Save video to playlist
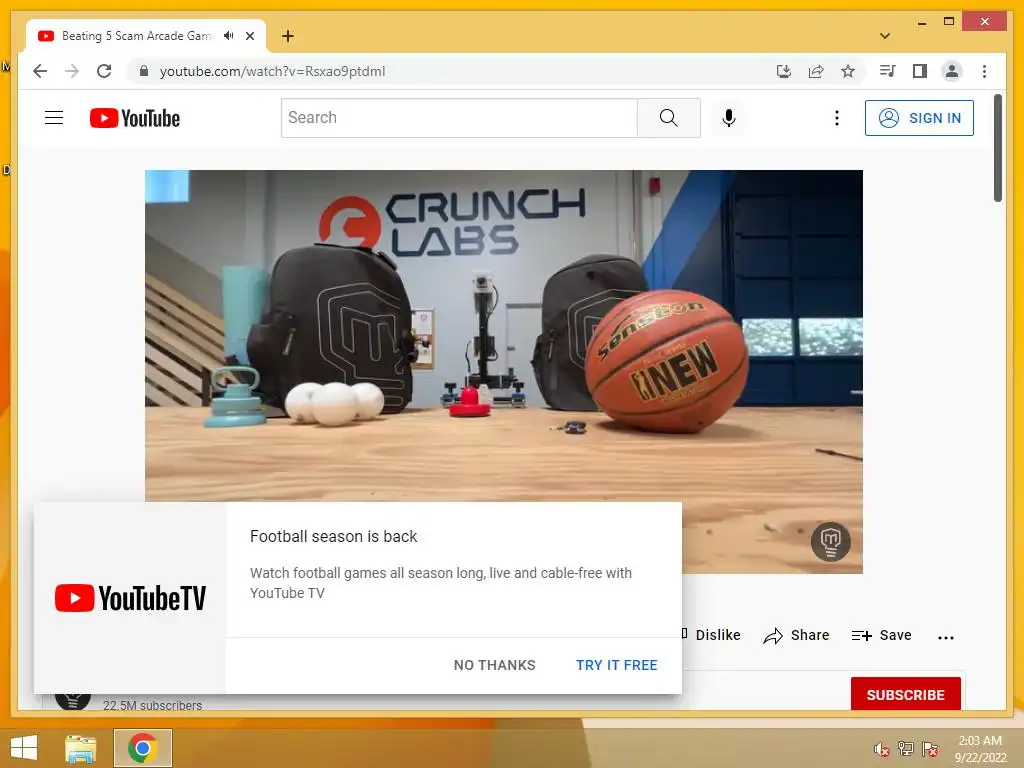The image size is (1024, 768). click(x=881, y=635)
